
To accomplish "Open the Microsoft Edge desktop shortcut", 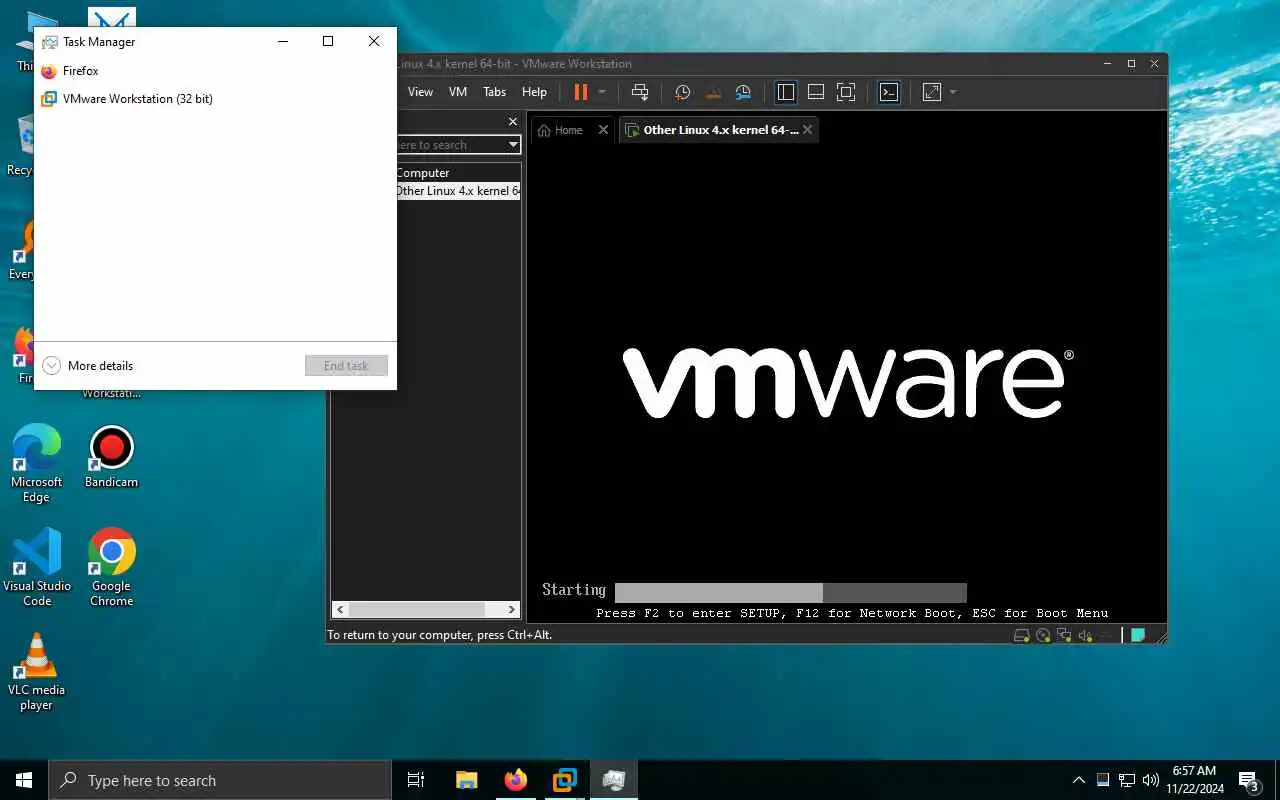I will click(x=36, y=464).
